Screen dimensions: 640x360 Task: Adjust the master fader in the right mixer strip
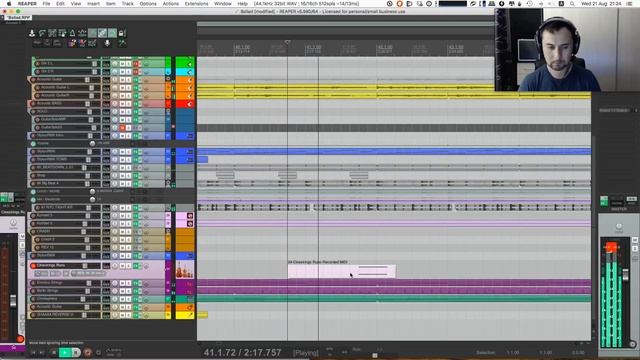[625, 274]
